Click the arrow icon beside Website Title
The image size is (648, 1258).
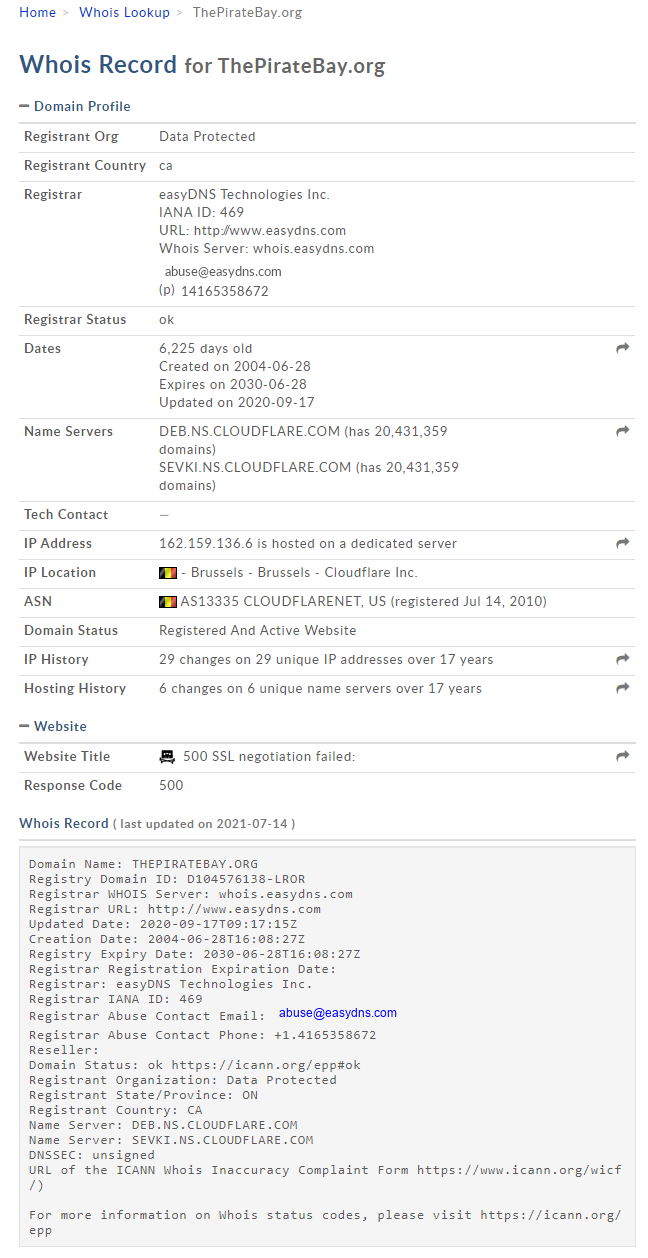(x=622, y=756)
